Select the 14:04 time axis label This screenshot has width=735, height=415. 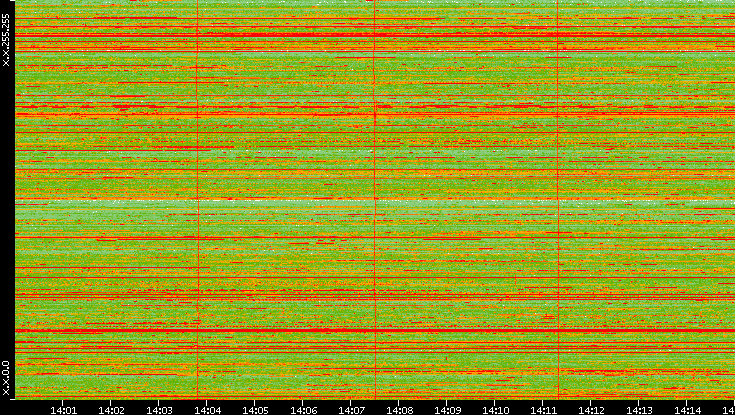[x=207, y=410]
